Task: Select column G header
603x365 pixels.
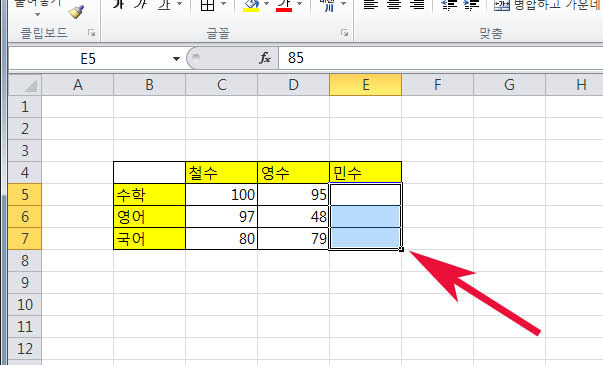Action: (509, 85)
